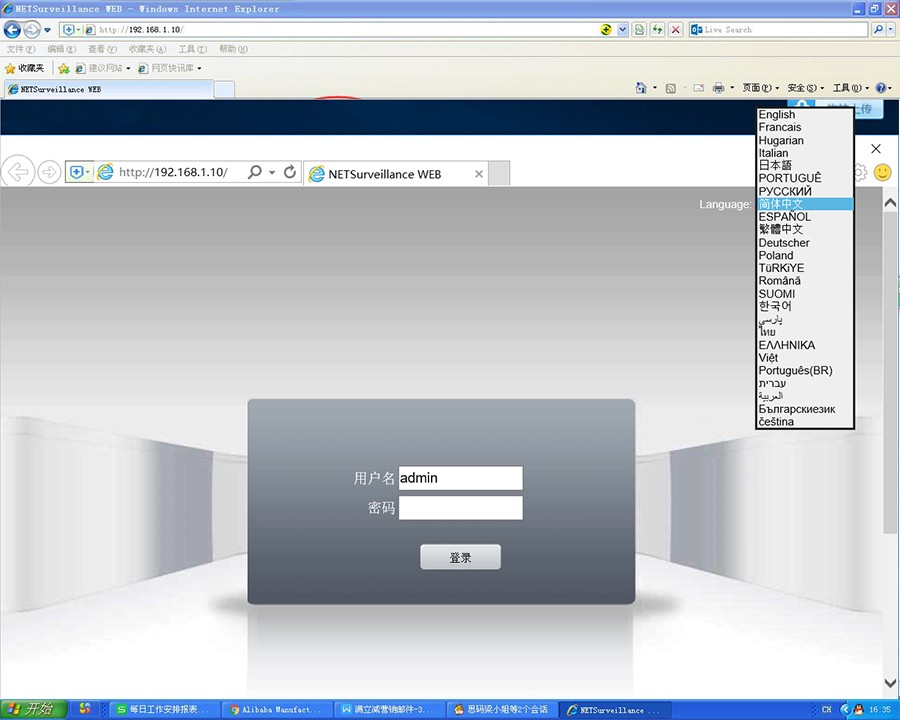
Task: Click the 开始 Start button
Action: pyautogui.click(x=33, y=709)
